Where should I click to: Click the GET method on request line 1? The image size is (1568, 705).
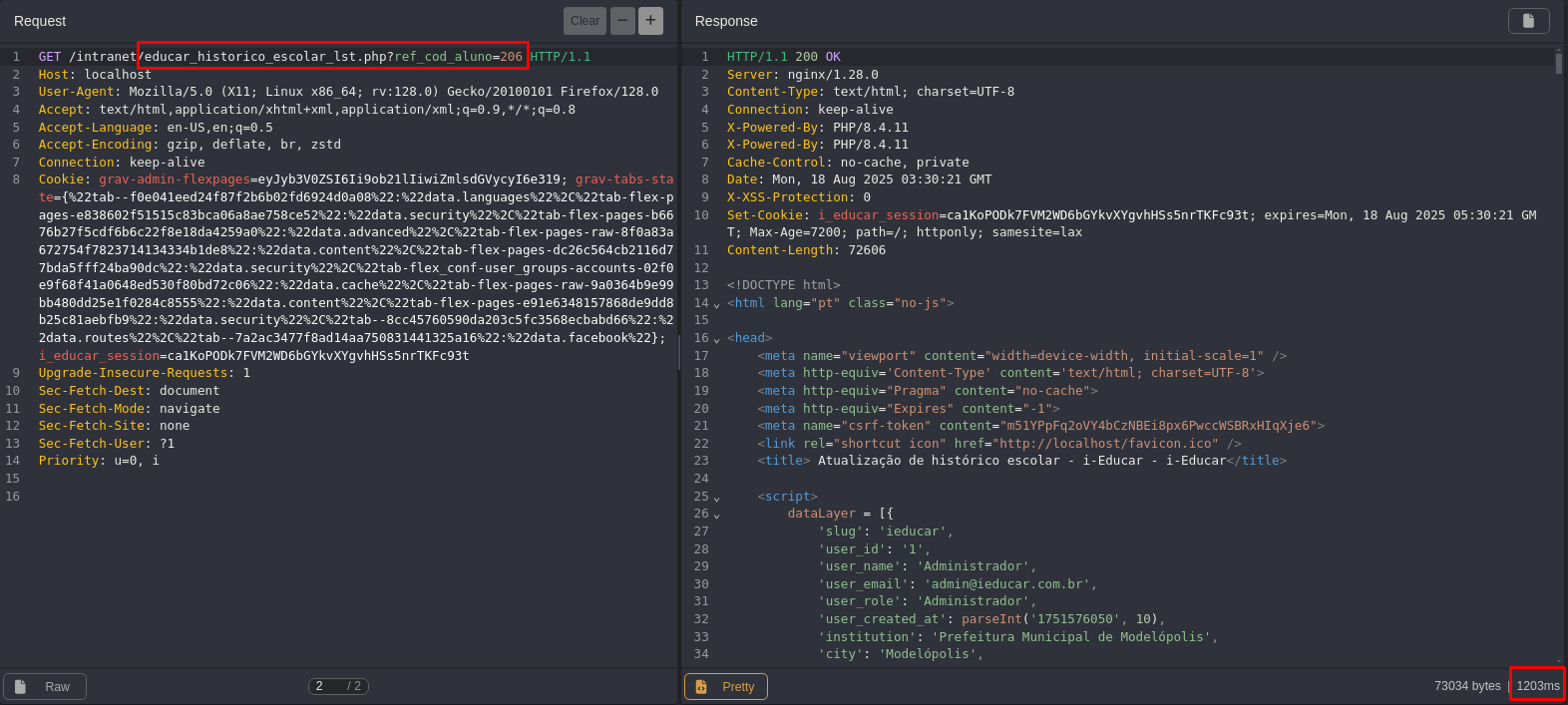[x=50, y=57]
